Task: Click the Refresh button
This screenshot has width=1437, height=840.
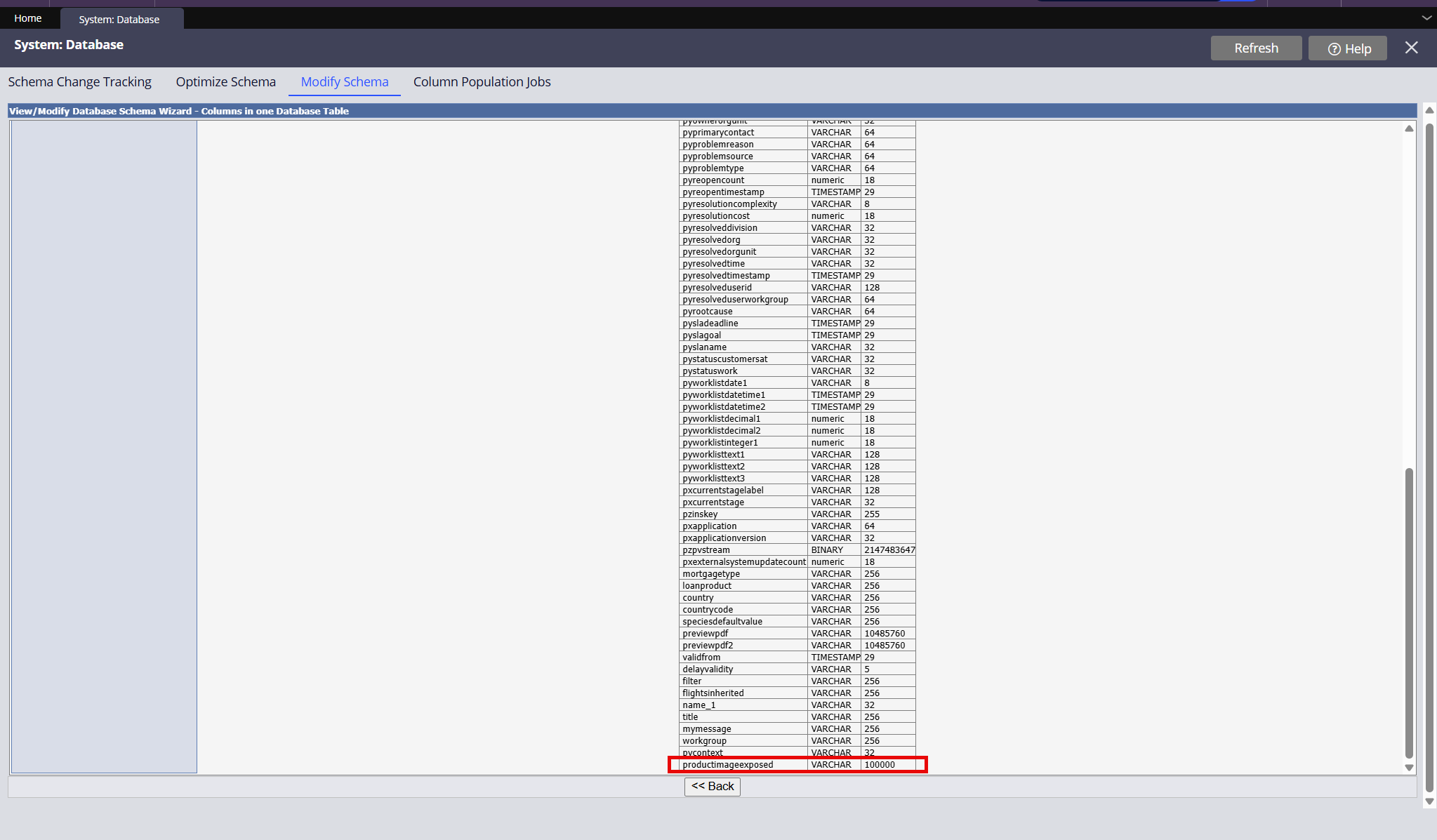Action: (1255, 48)
